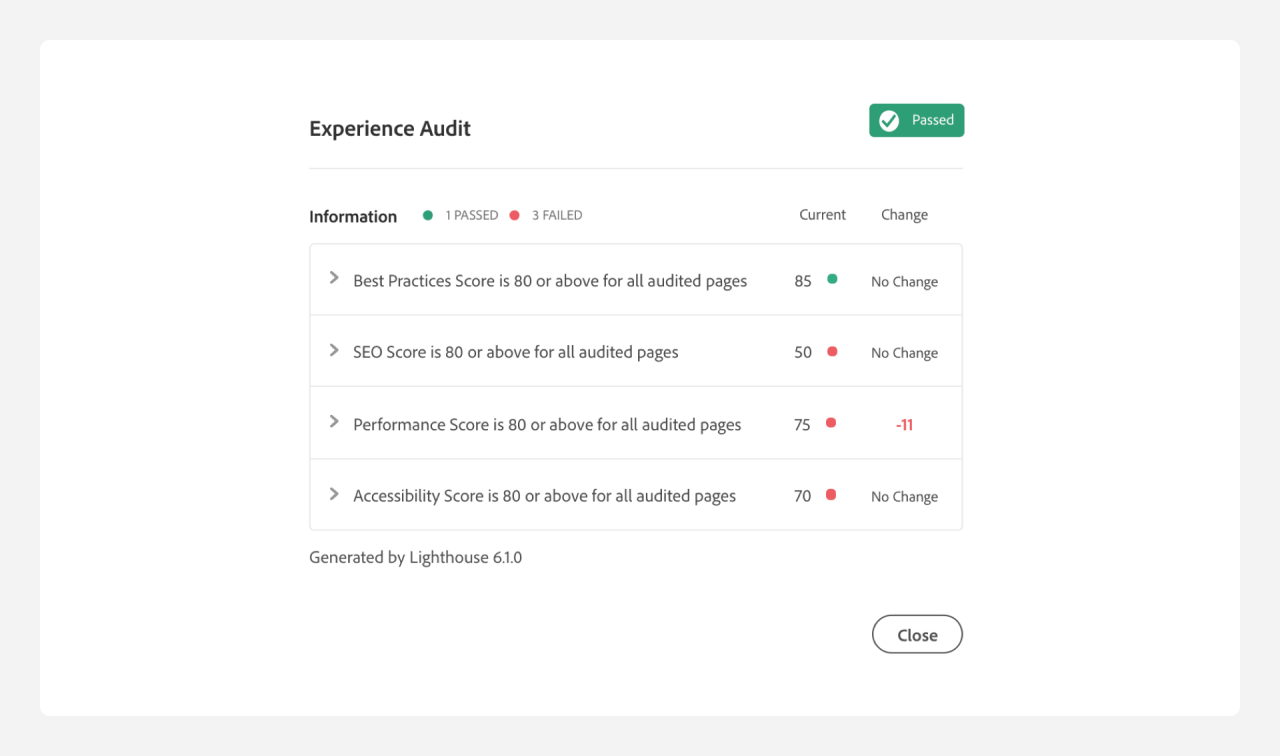Click the red dot beside 3 FAILED
This screenshot has height=756, width=1280.
point(515,215)
